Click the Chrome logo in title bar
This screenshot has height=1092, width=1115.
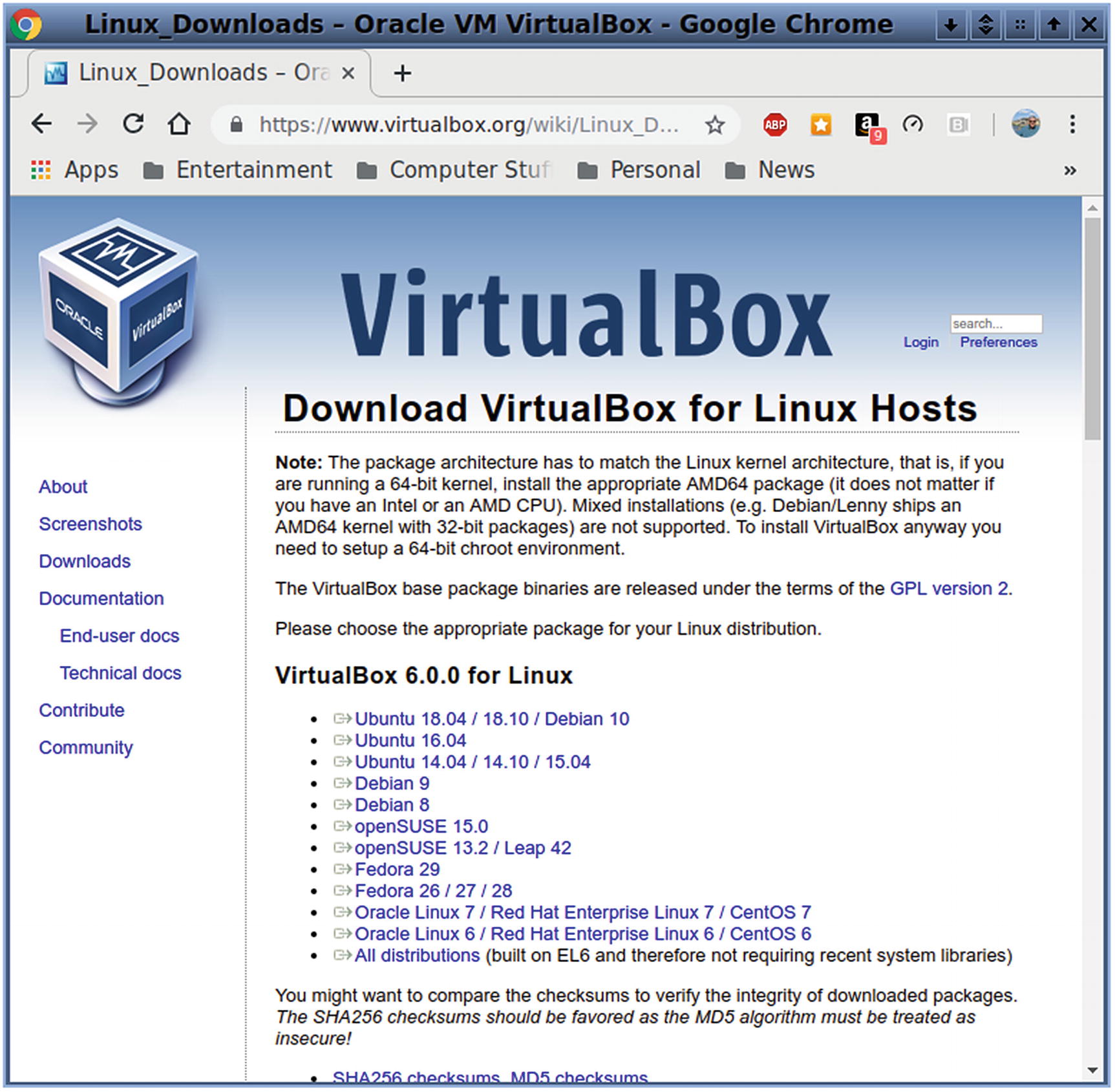(x=26, y=25)
